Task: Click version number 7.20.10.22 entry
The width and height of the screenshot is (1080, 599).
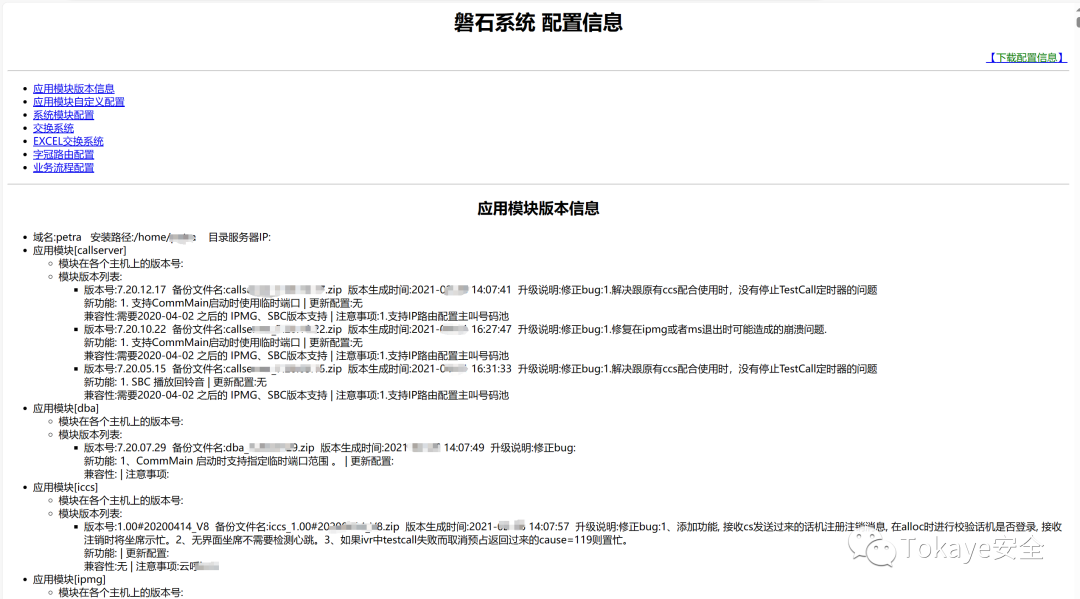Action: point(125,329)
